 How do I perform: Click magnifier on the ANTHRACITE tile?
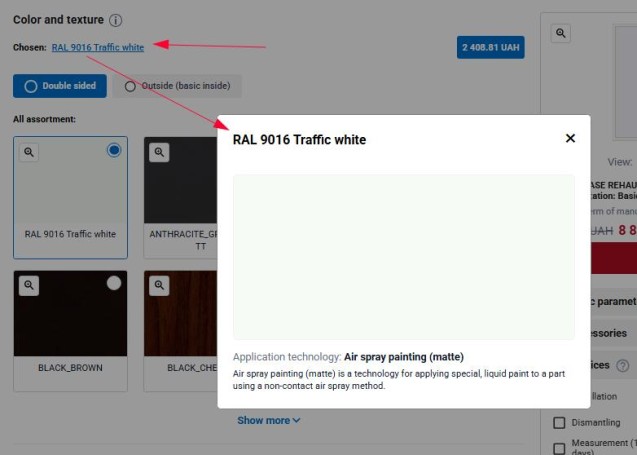[159, 152]
